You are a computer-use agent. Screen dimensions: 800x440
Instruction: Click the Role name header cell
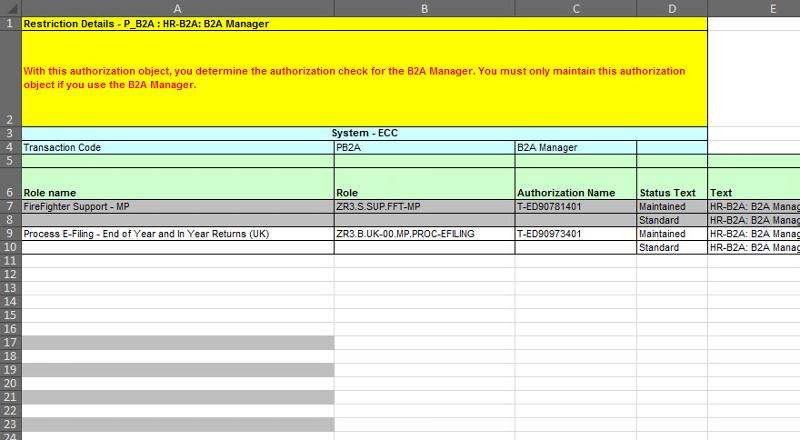coord(178,183)
